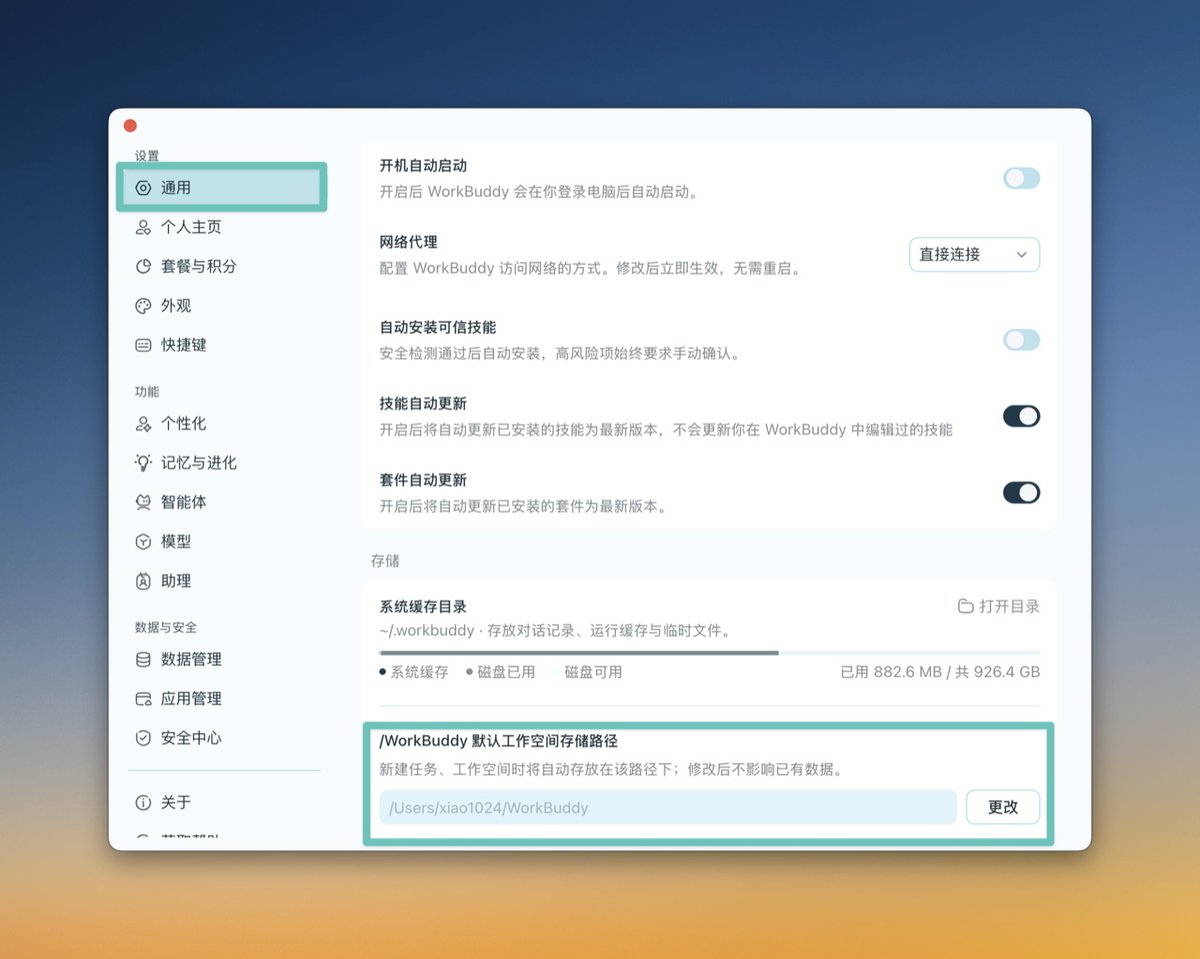This screenshot has height=959, width=1200.
Task: Click the 快捷键 keyboard icon
Action: coord(143,345)
